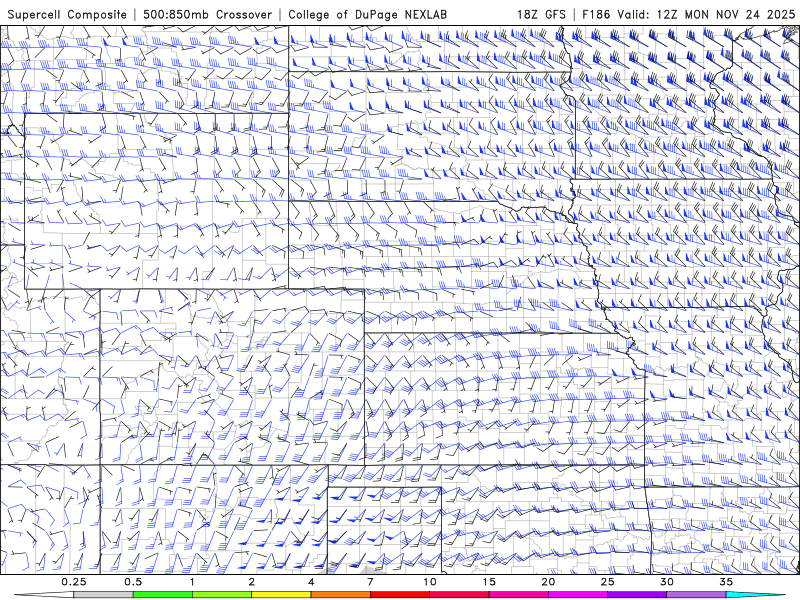Click the legend label '2'

click(x=252, y=582)
